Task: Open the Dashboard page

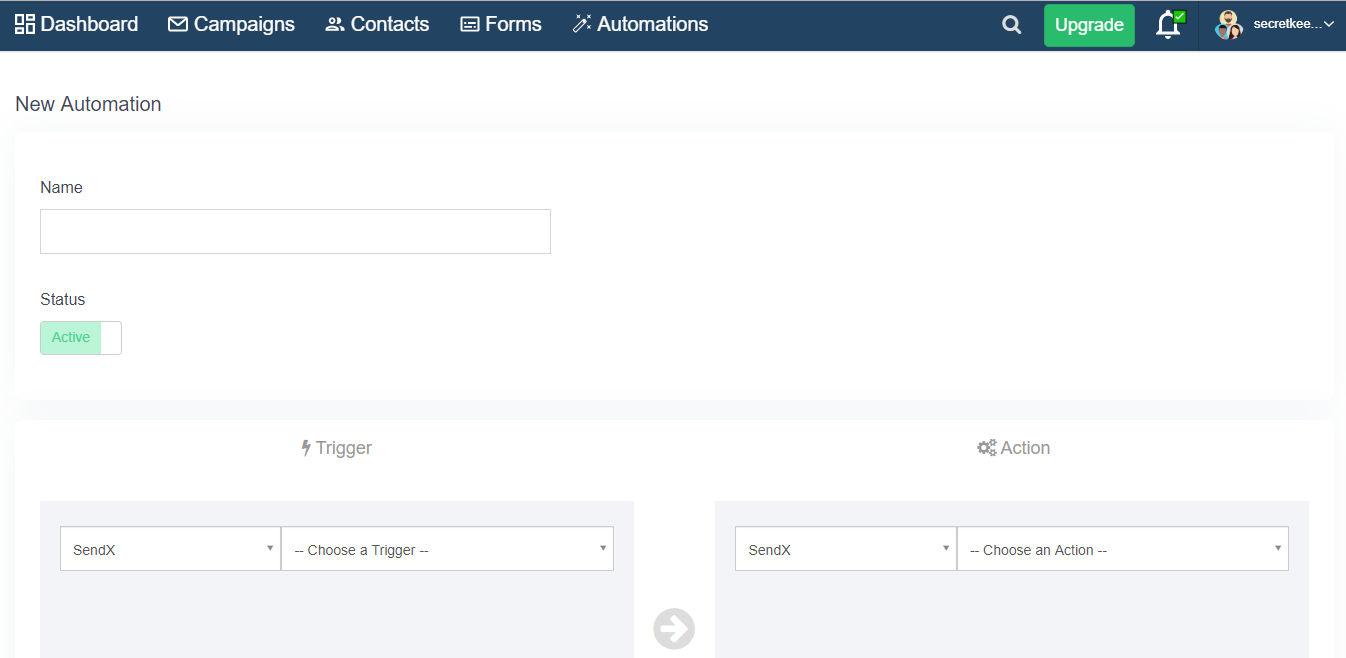Action: tap(76, 24)
